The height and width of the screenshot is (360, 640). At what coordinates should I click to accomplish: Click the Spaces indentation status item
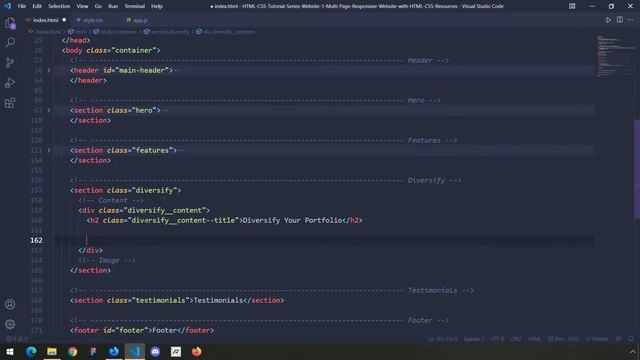474,339
